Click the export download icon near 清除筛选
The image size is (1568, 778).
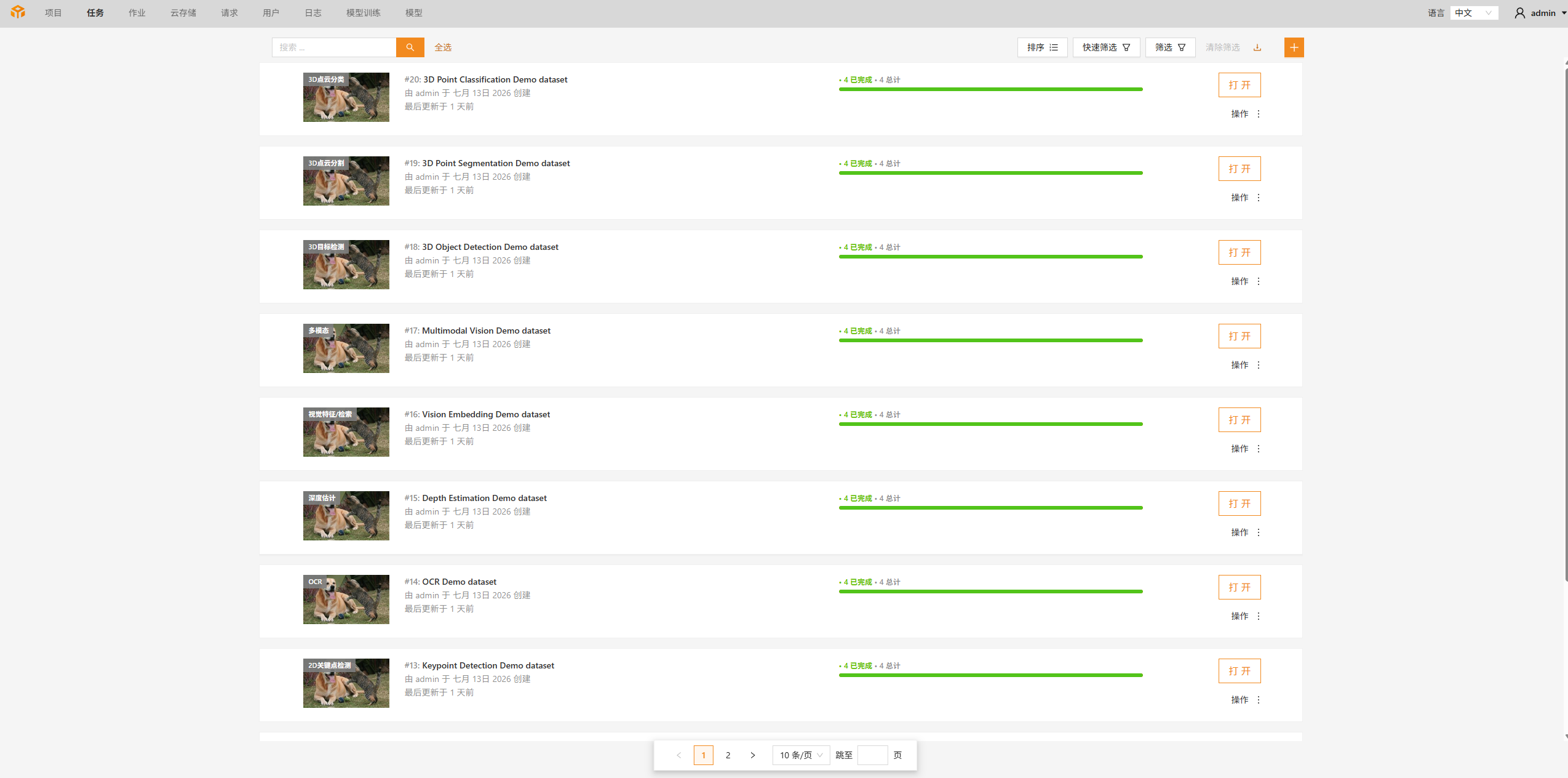click(1257, 47)
